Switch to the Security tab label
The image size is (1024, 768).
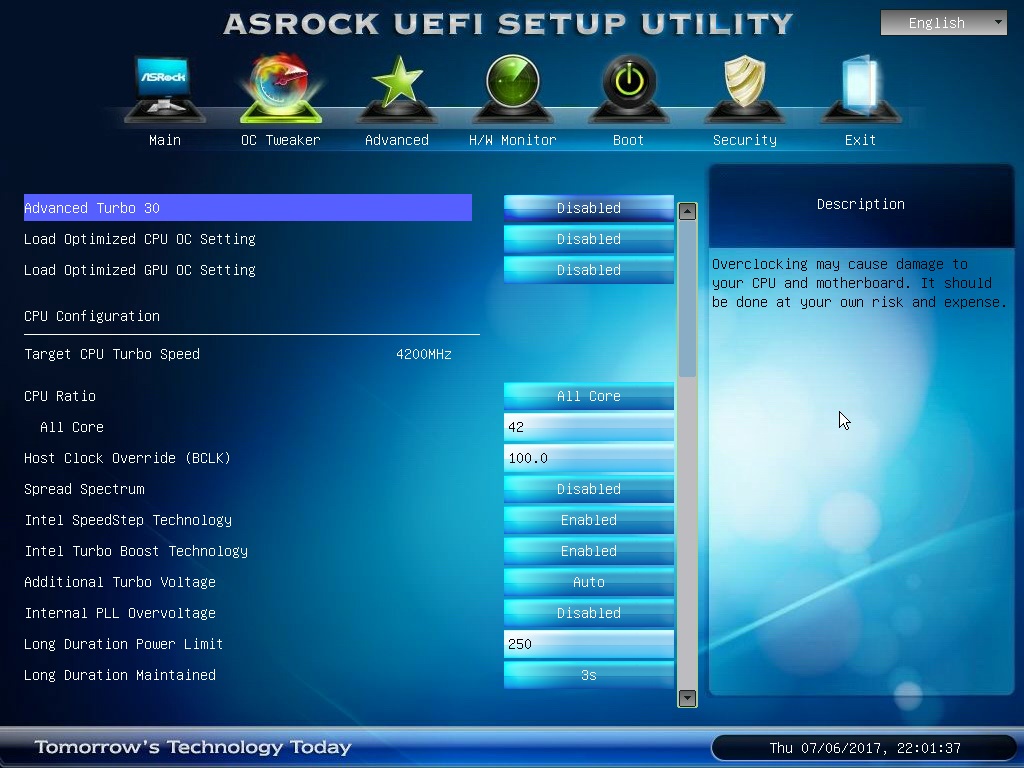(x=744, y=140)
